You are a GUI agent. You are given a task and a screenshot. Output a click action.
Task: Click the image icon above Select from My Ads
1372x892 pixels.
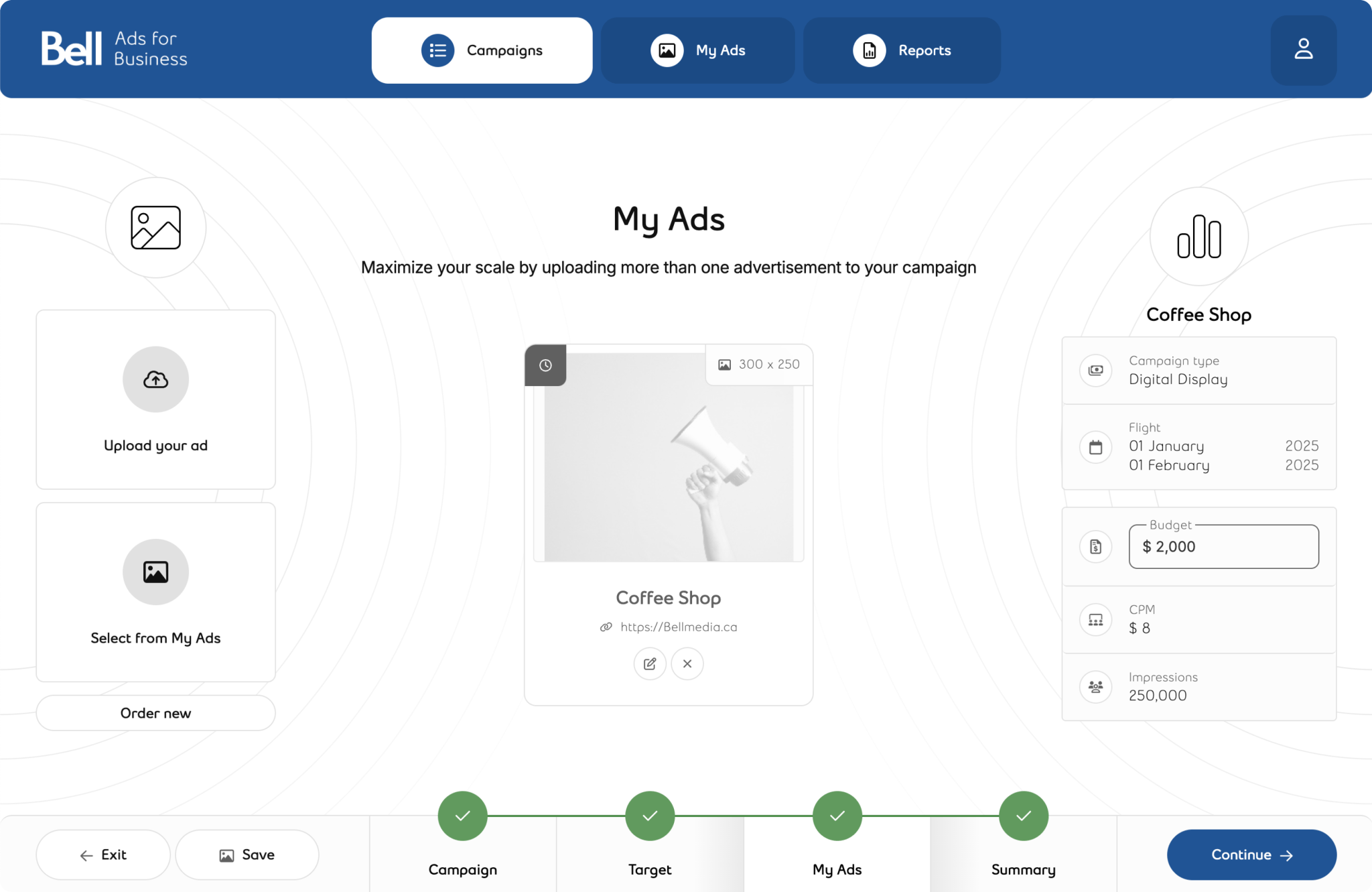[155, 572]
